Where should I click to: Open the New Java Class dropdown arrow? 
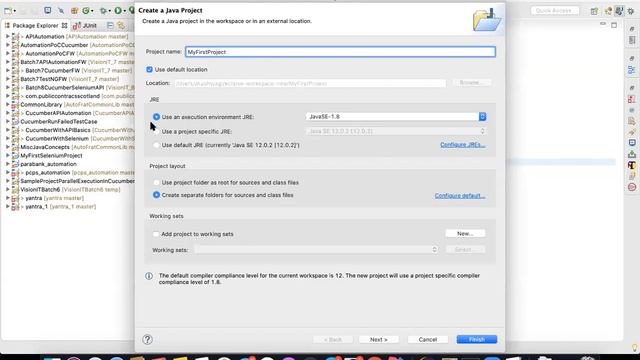(92, 11)
